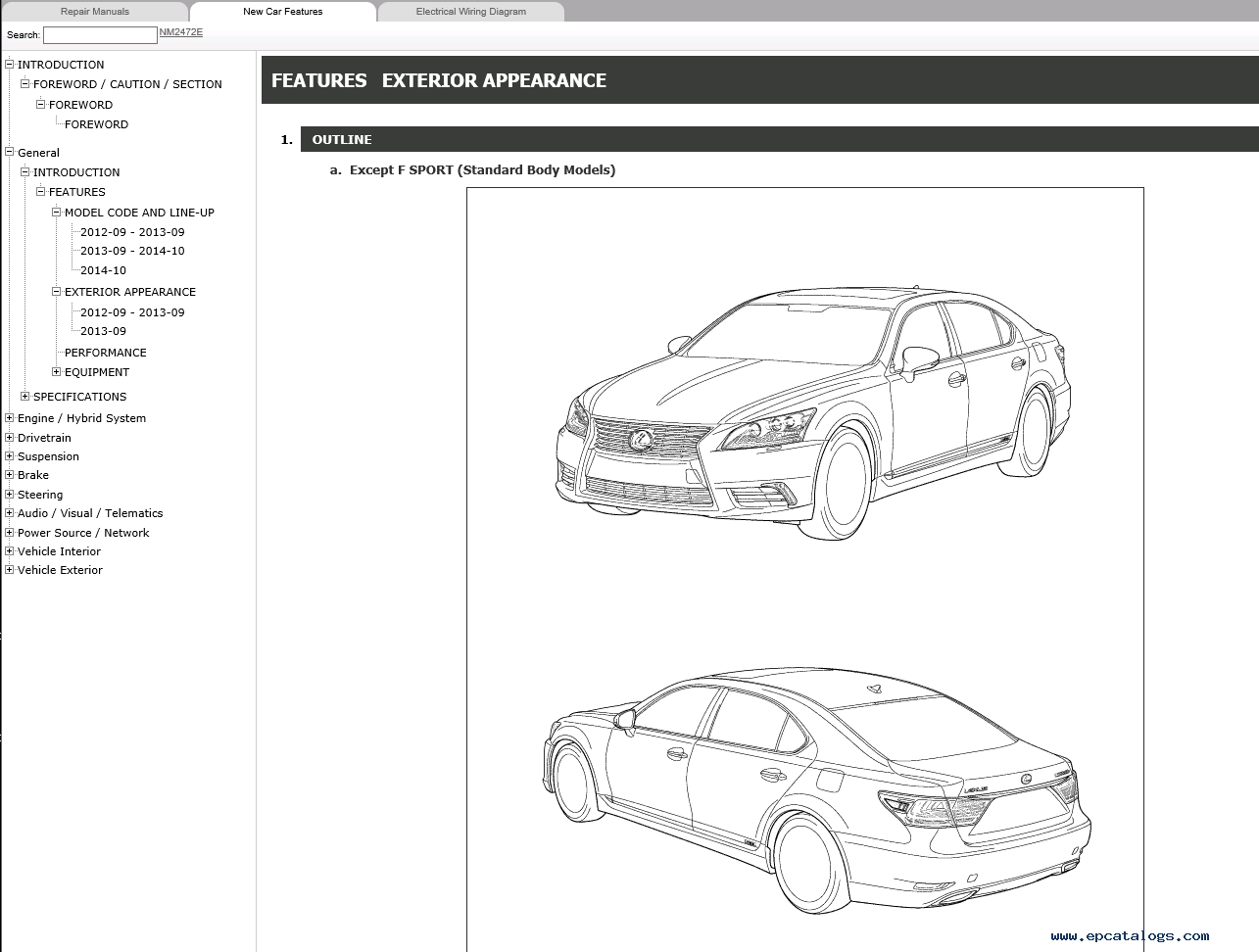
Task: Select the Vehicle Exterior label
Action: (x=60, y=570)
